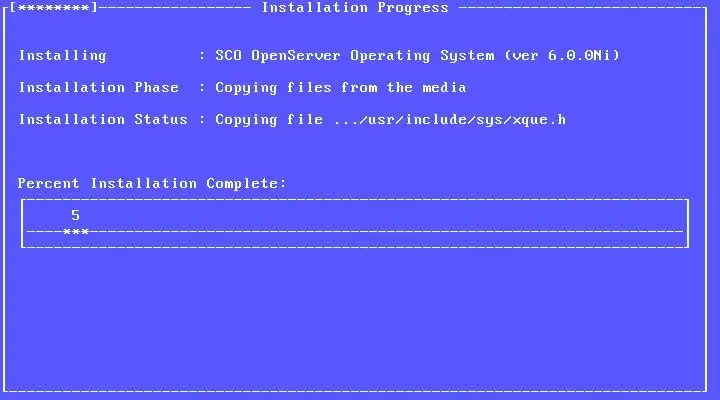
Task: Select the Copying files from the media text
Action: 341,88
